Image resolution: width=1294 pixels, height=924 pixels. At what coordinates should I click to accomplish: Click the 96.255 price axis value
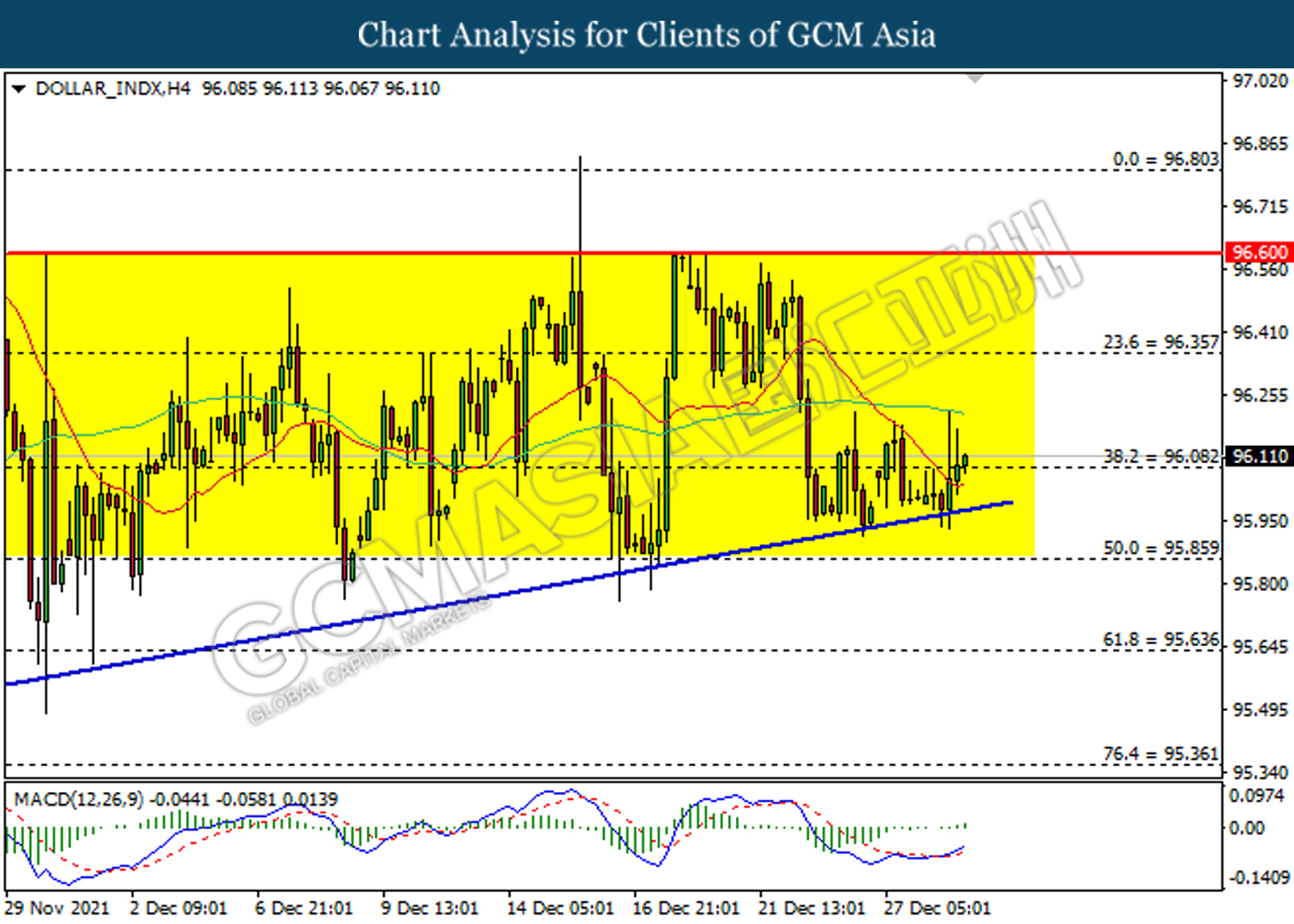click(1259, 395)
